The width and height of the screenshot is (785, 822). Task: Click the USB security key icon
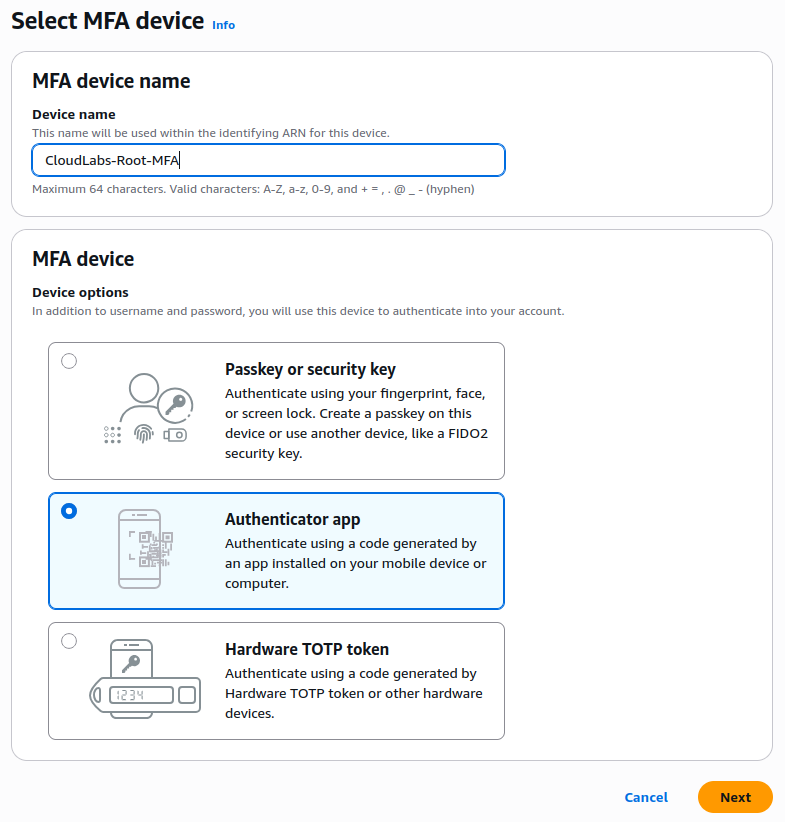point(174,435)
